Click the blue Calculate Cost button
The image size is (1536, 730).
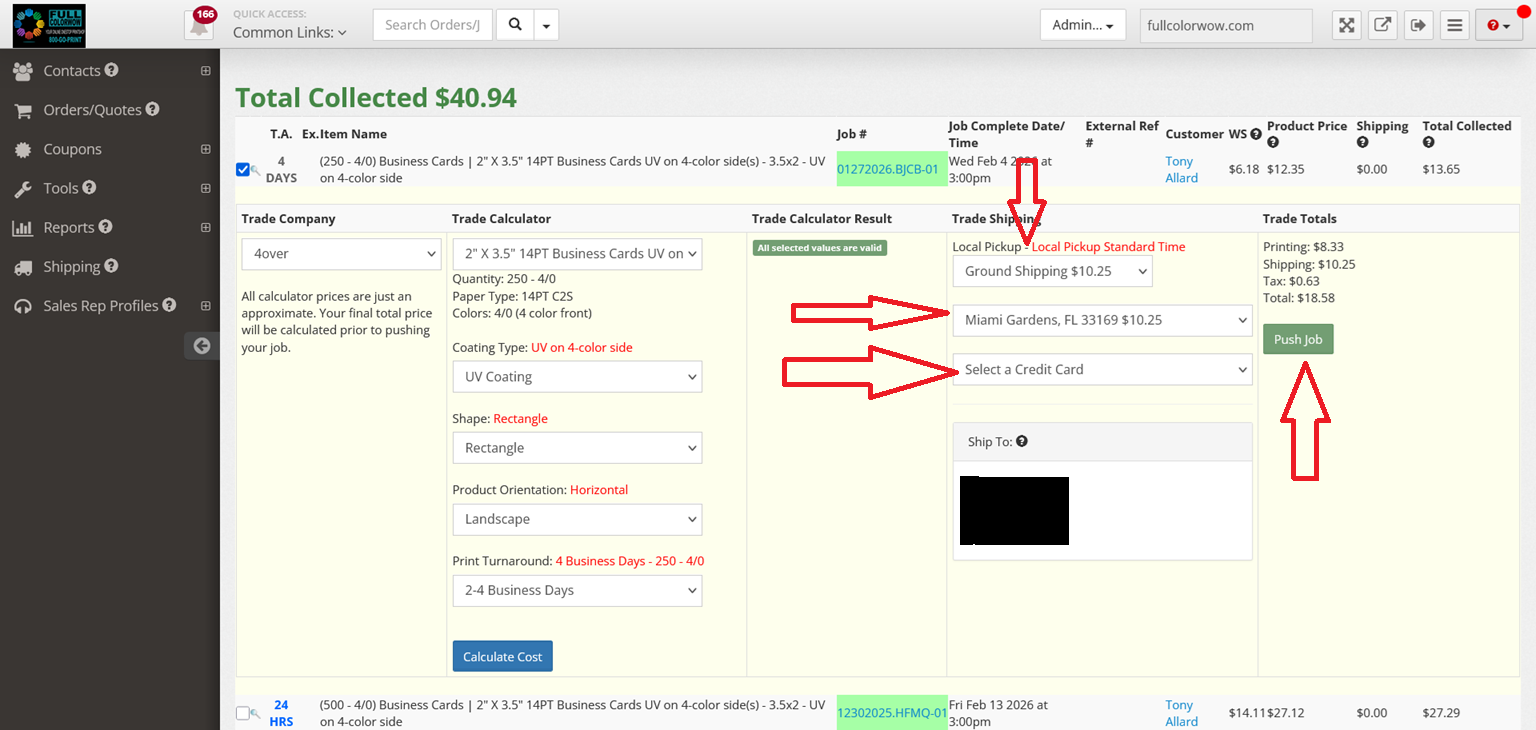(x=502, y=656)
